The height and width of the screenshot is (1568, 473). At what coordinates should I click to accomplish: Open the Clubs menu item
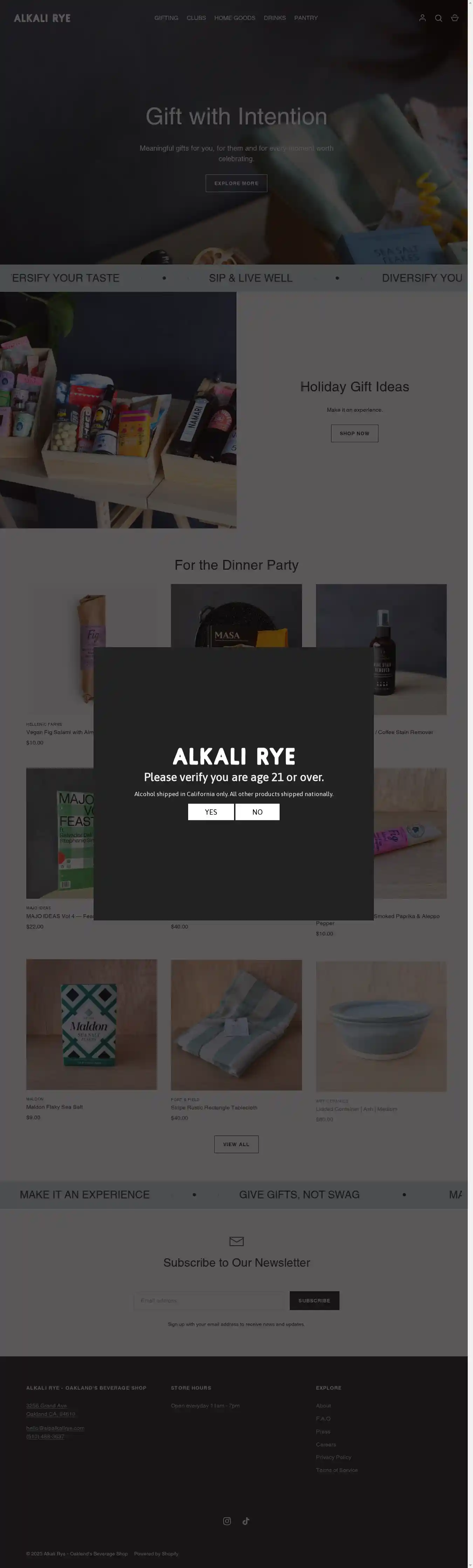(x=196, y=18)
